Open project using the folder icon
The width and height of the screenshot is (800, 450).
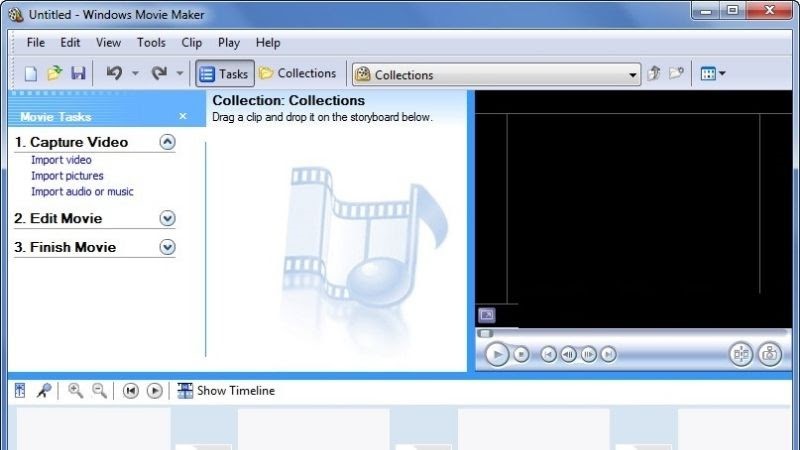pos(55,73)
